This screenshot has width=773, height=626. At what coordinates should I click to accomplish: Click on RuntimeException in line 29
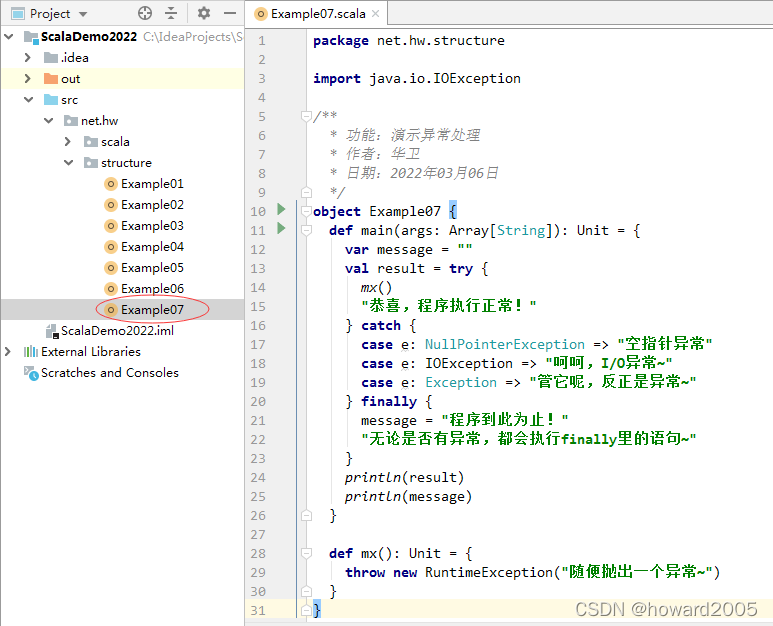489,572
